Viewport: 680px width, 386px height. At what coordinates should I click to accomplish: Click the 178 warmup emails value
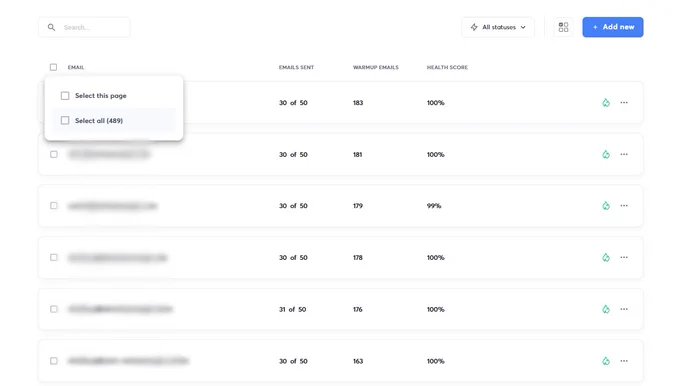(x=357, y=258)
